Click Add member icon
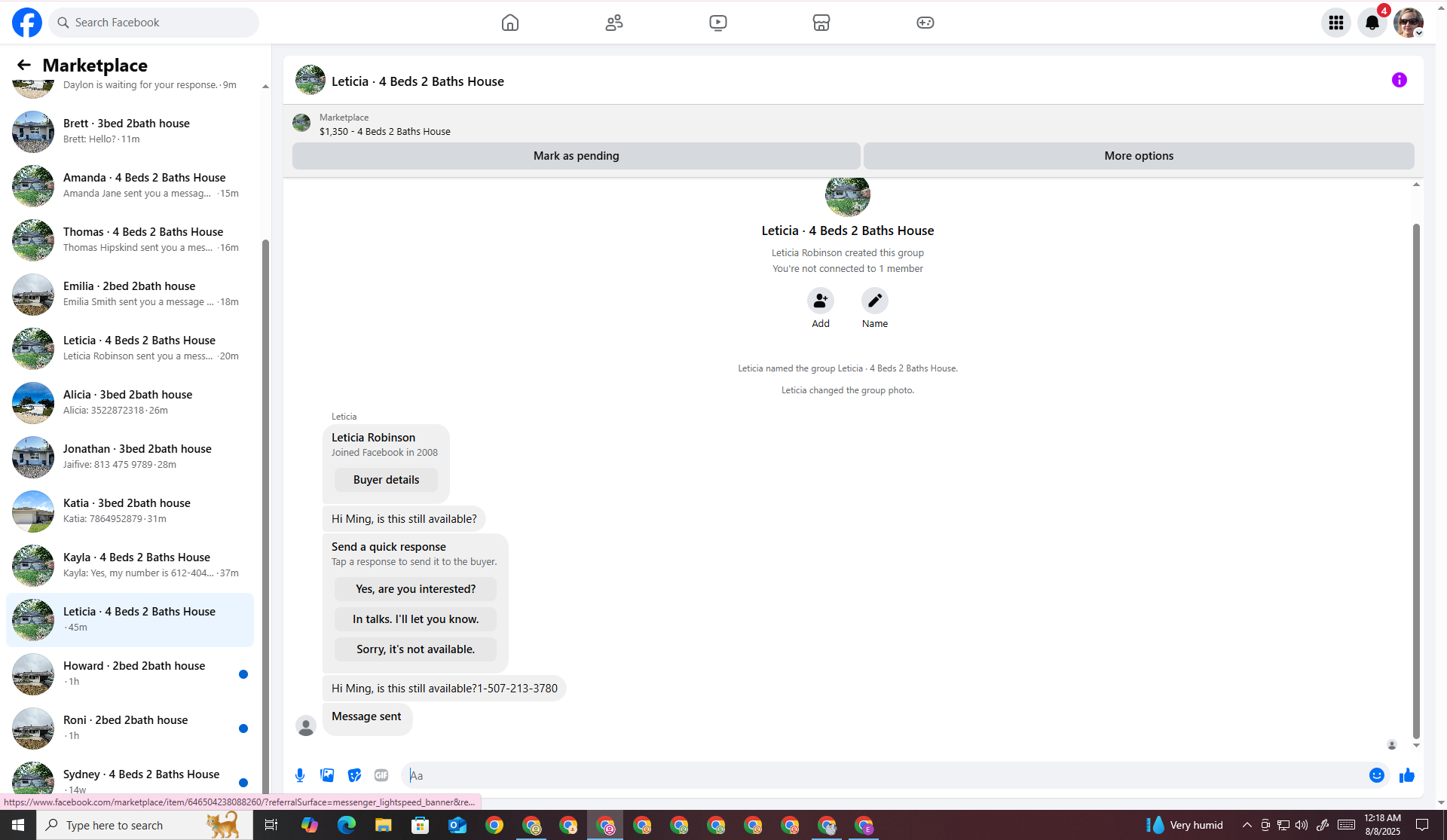The height and width of the screenshot is (840, 1447). point(820,301)
